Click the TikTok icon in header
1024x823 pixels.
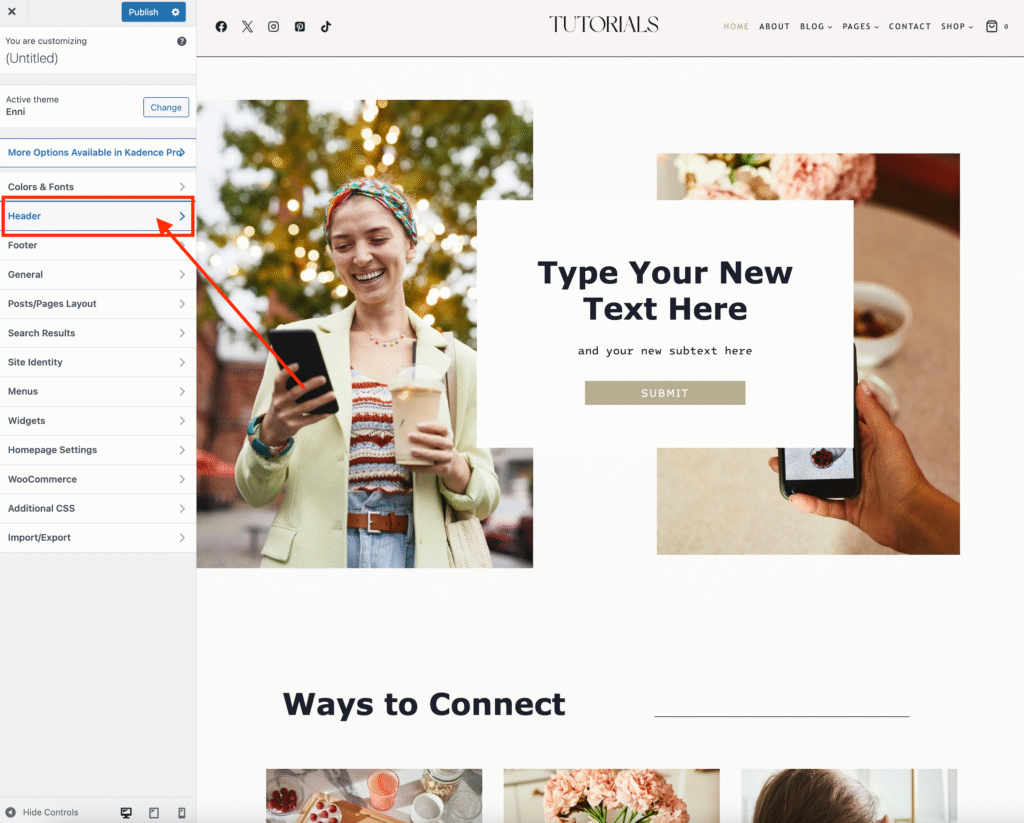click(x=325, y=27)
